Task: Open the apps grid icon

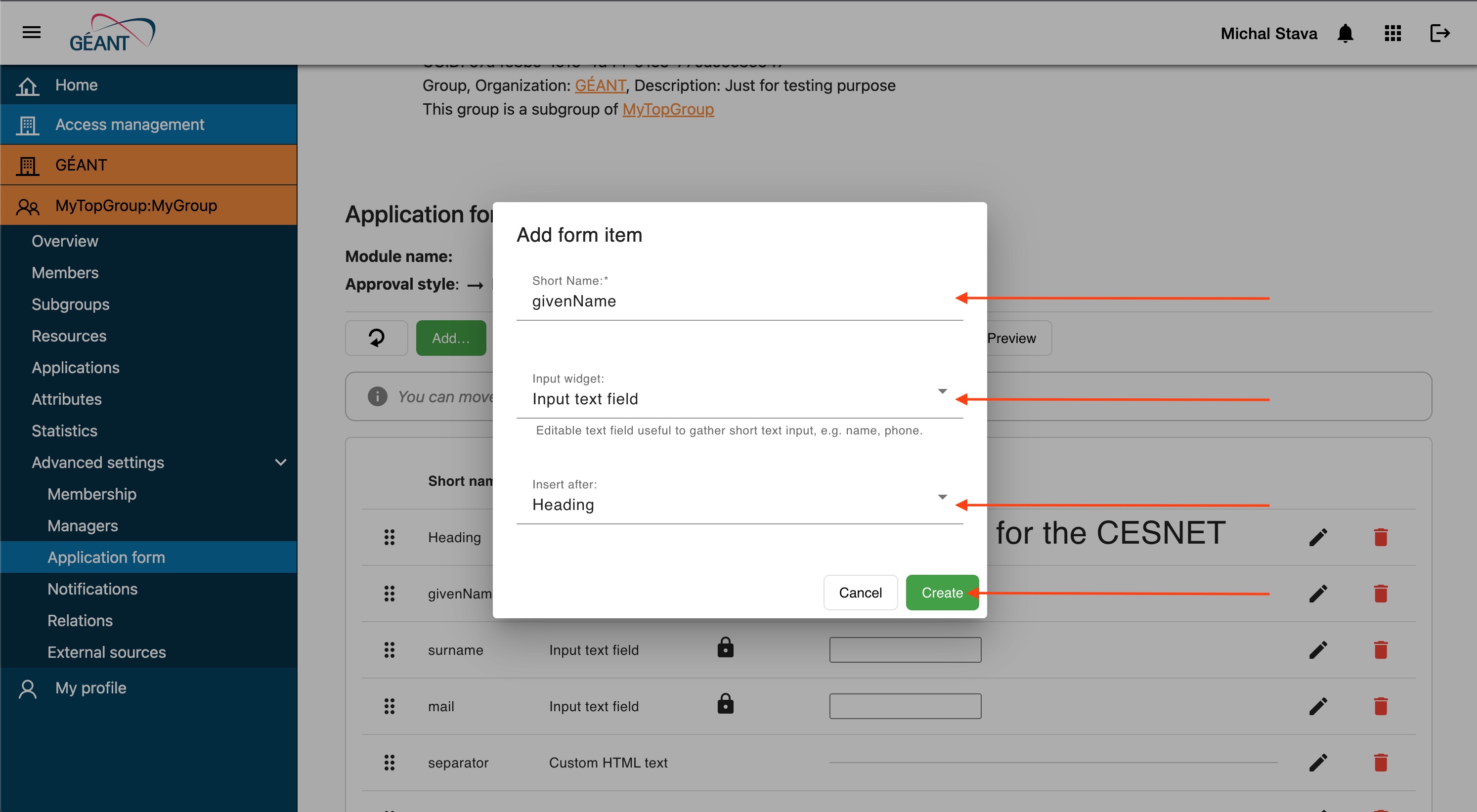Action: [1392, 33]
